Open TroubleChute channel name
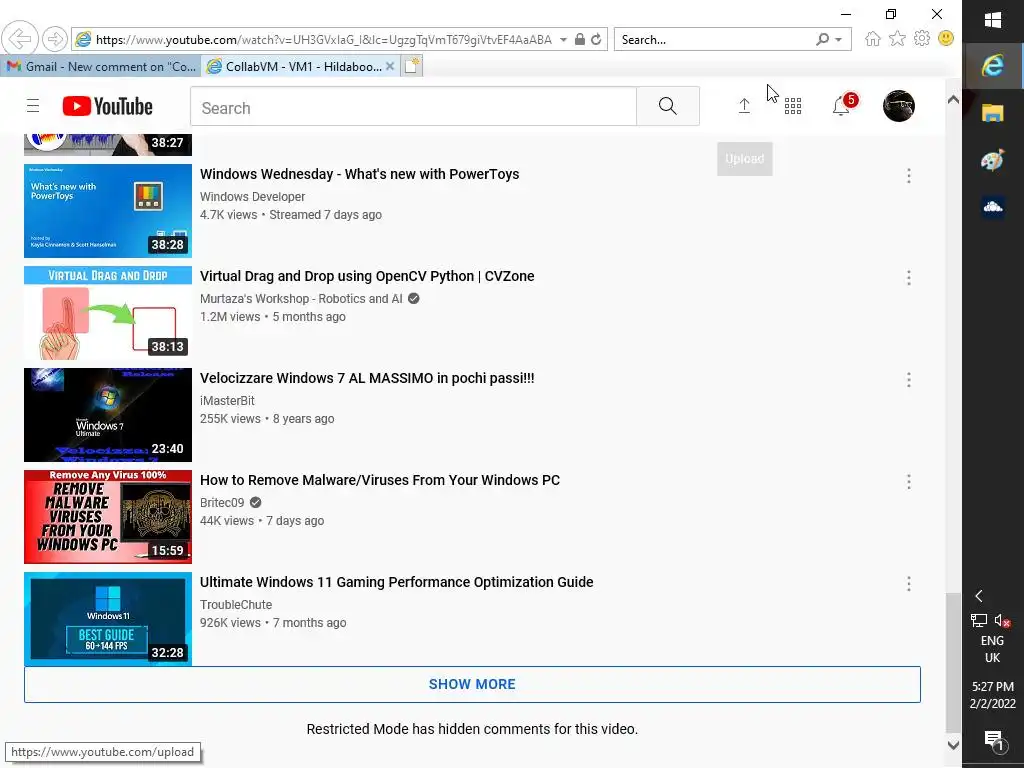 pyautogui.click(x=236, y=604)
